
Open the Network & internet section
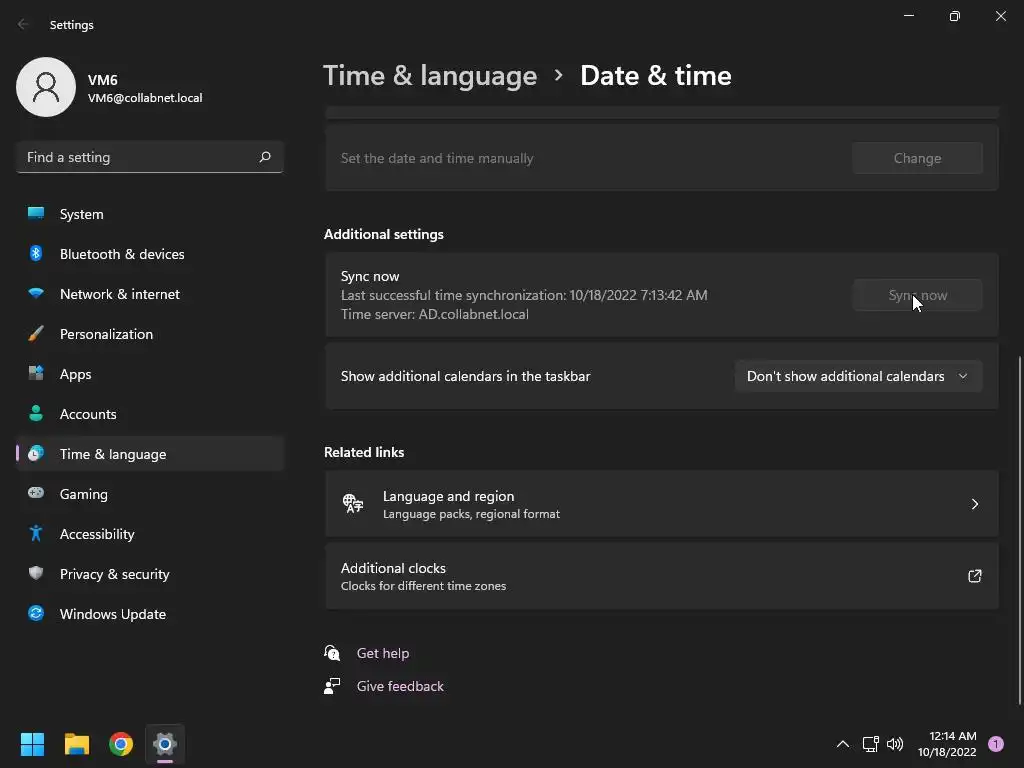(x=150, y=294)
